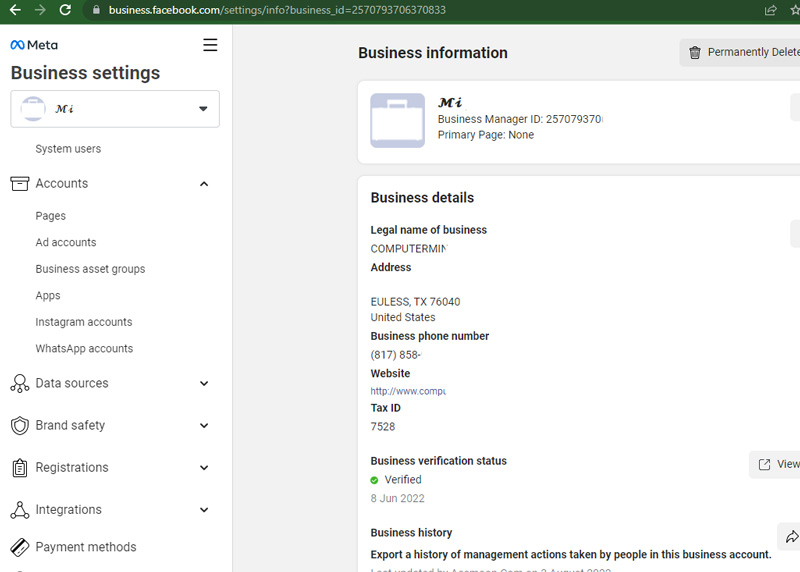Open Instagram accounts
Image resolution: width=800 pixels, height=572 pixels.
(x=84, y=322)
